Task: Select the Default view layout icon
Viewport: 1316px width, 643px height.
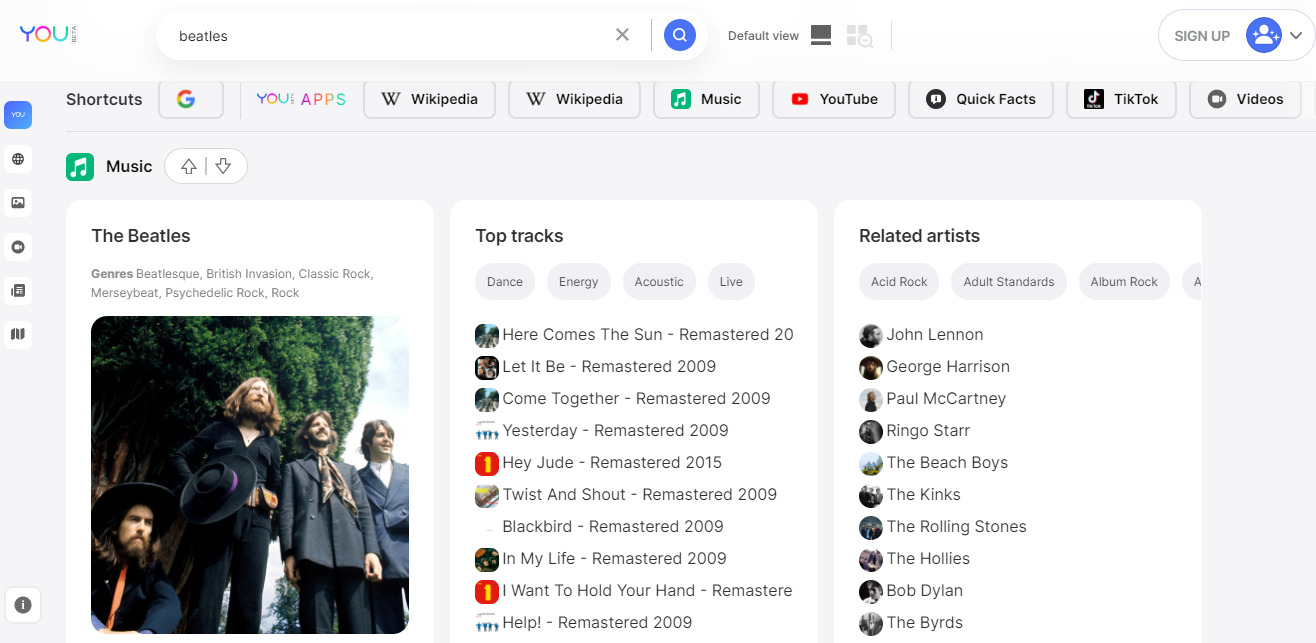Action: (821, 36)
